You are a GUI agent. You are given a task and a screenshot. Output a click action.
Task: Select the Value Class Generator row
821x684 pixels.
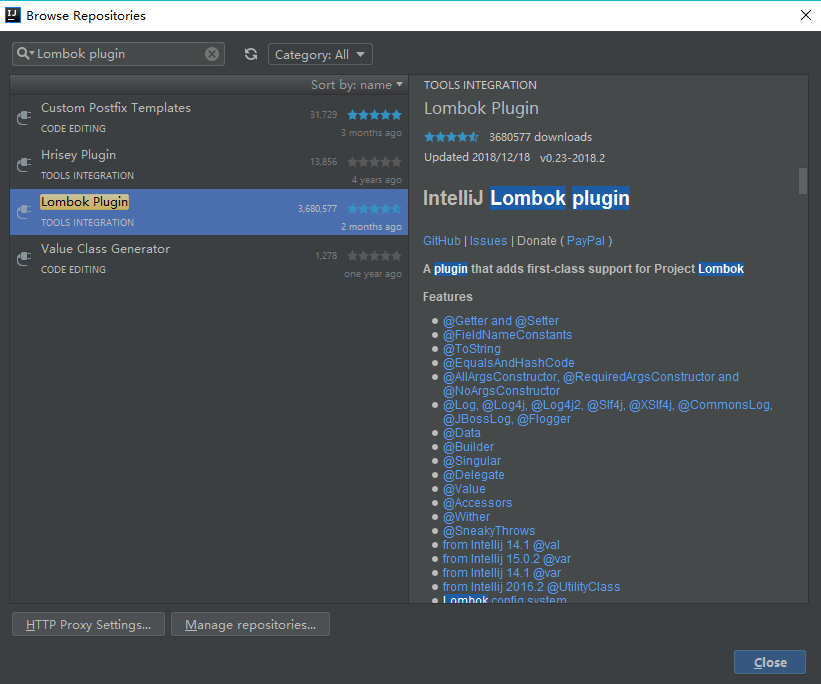[209, 259]
